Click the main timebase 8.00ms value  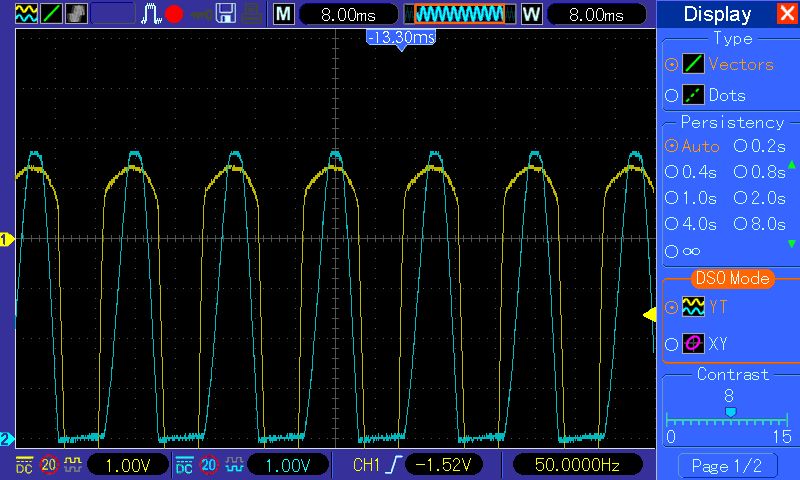pyautogui.click(x=348, y=15)
